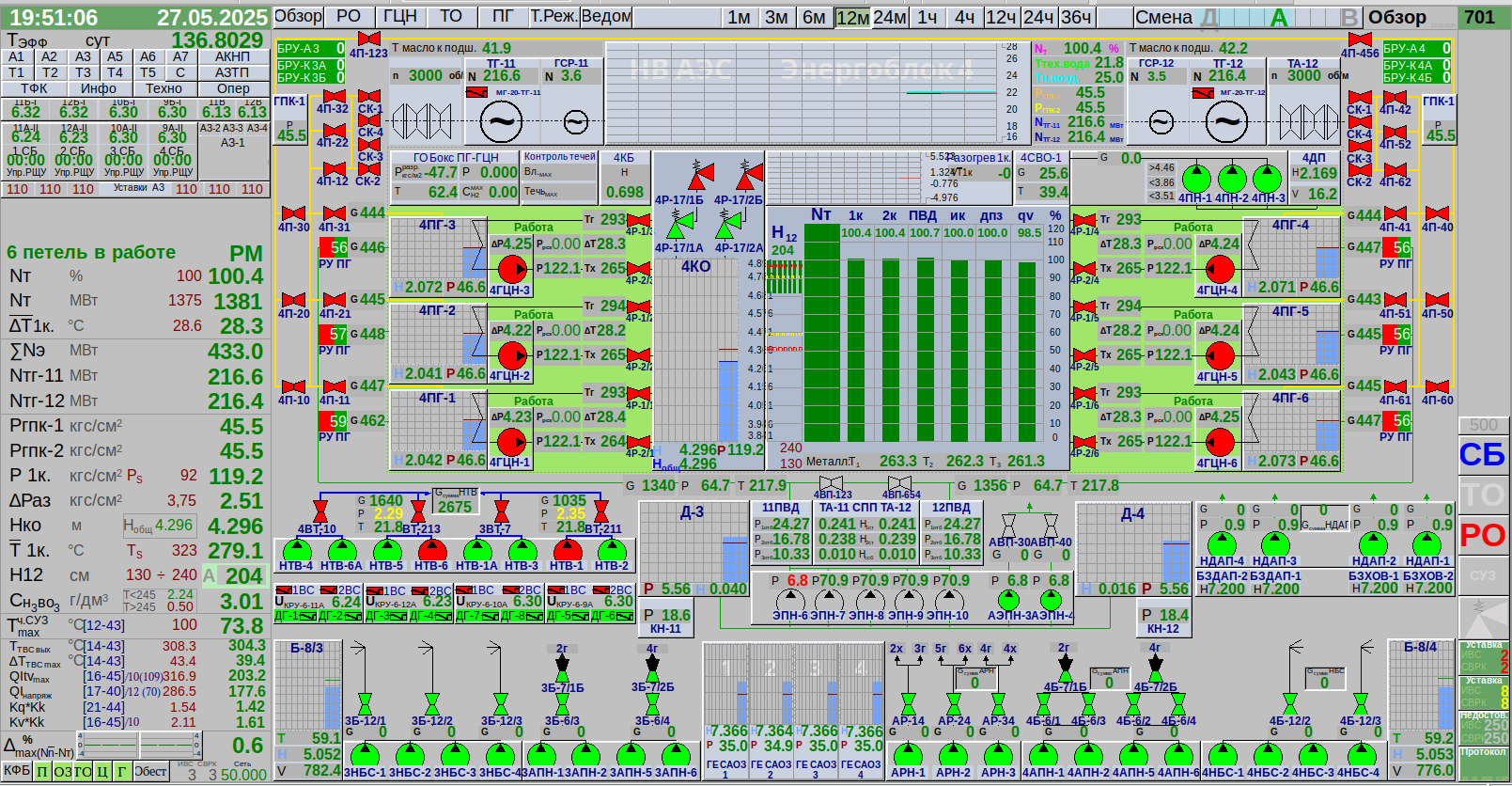Open the Обзор tab beside РО

(x=298, y=16)
